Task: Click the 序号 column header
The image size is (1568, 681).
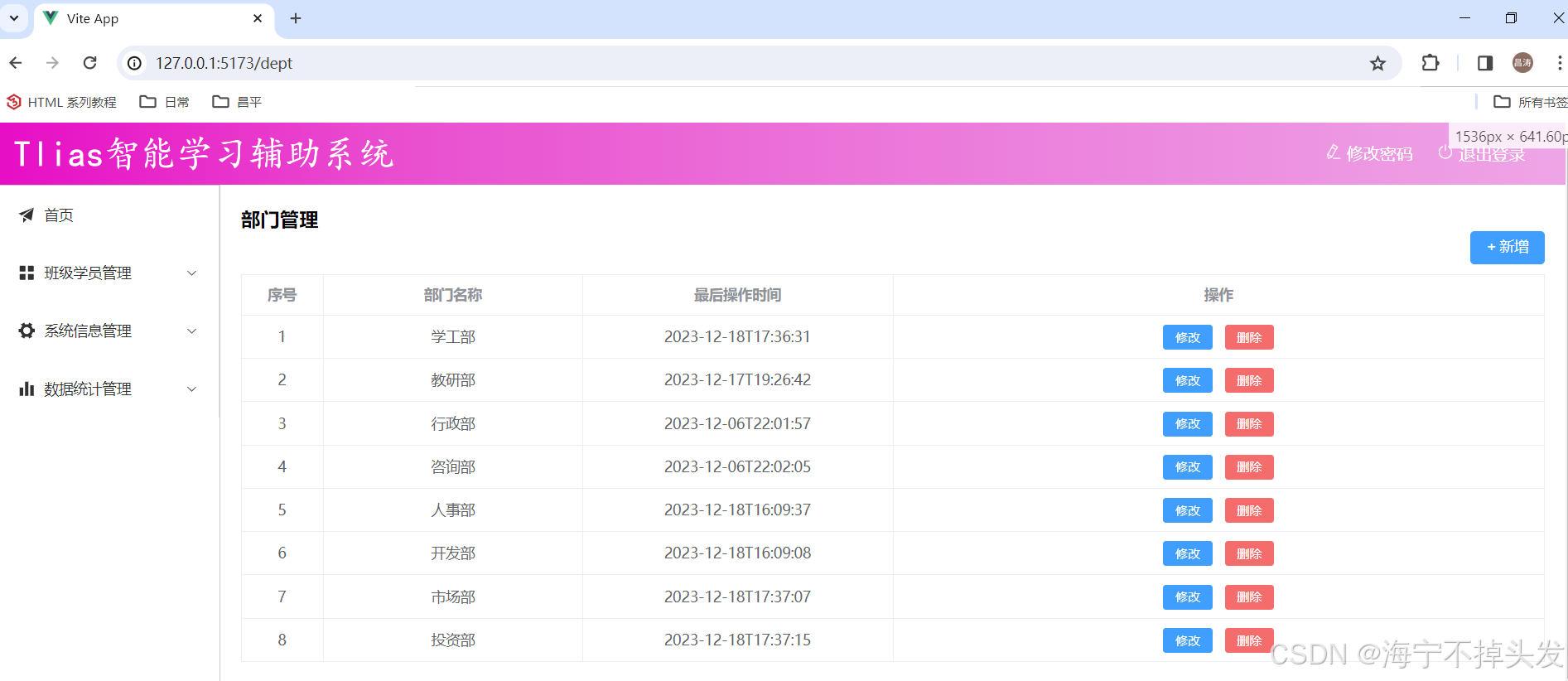Action: 282,295
